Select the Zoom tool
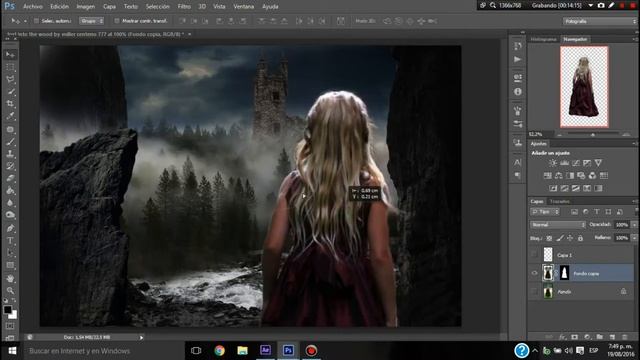Viewport: 640px width, 360px height. (x=11, y=291)
